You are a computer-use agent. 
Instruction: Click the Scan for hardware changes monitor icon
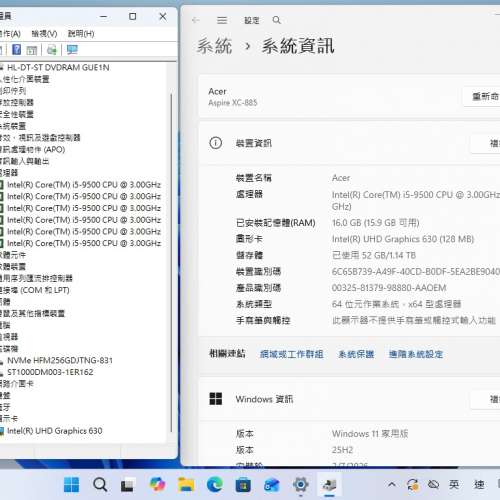coord(72,50)
